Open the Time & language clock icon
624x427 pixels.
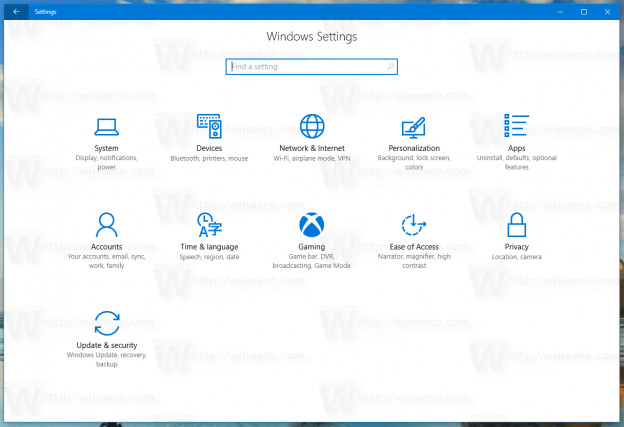pyautogui.click(x=209, y=224)
